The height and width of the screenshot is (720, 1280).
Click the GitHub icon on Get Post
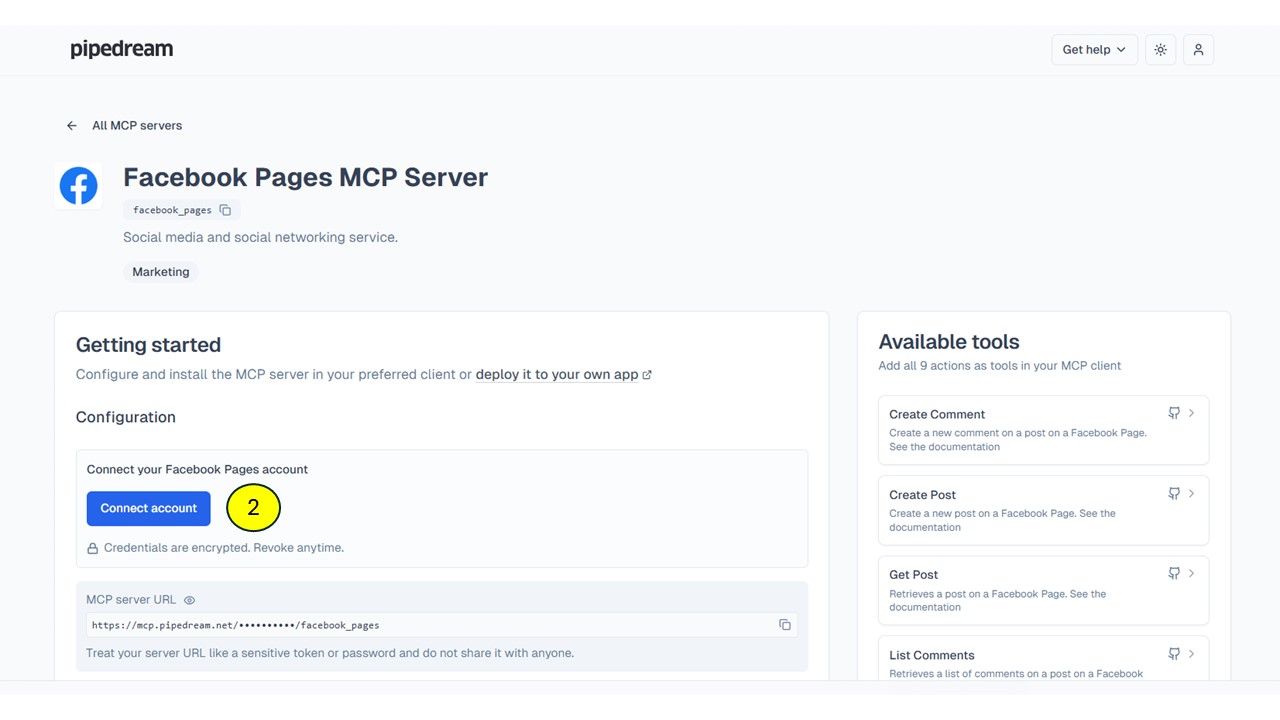(1174, 574)
